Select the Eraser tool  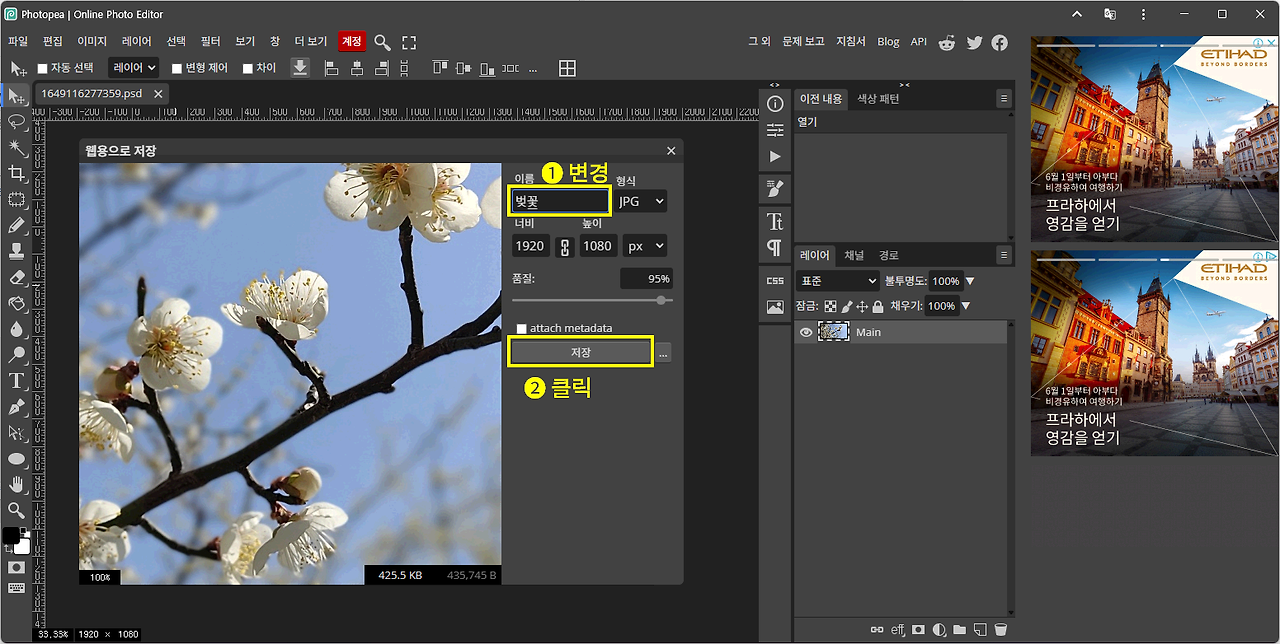[17, 277]
